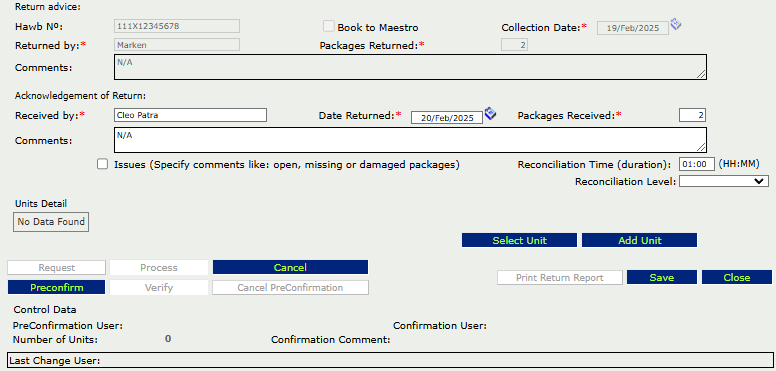
Task: Click into the Packages Received field
Action: (692, 115)
